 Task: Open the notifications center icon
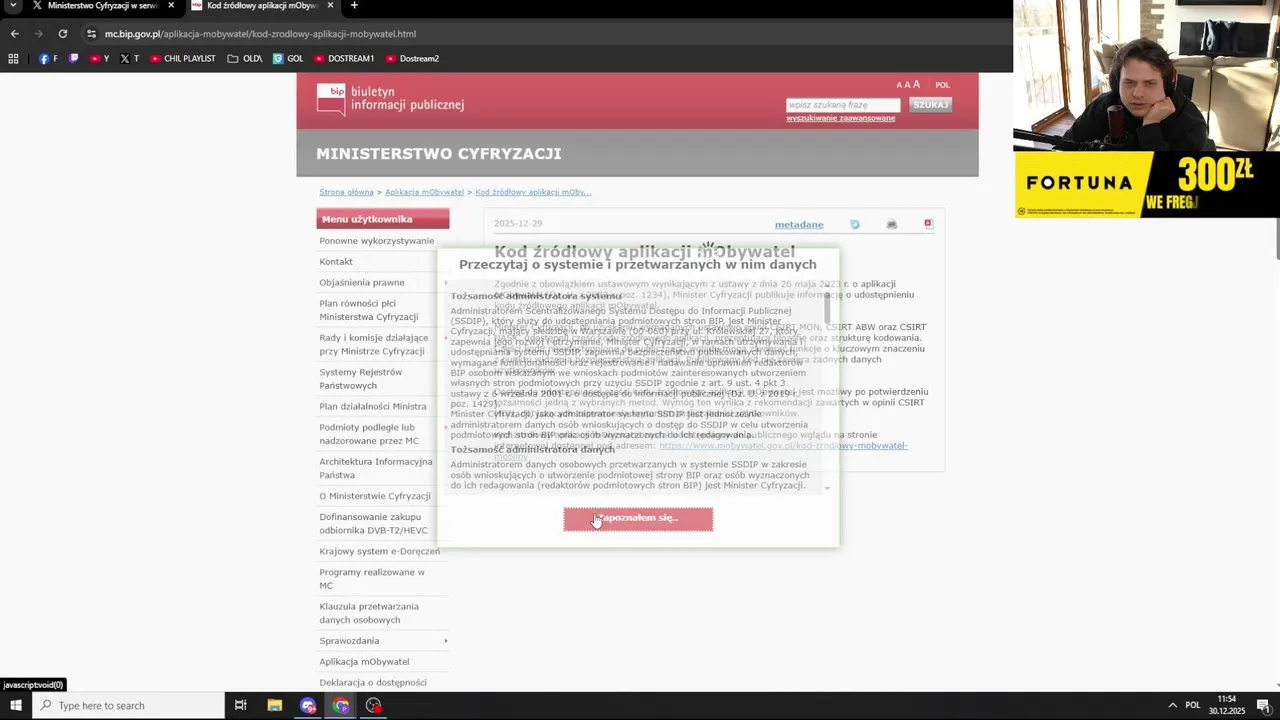point(1263,706)
